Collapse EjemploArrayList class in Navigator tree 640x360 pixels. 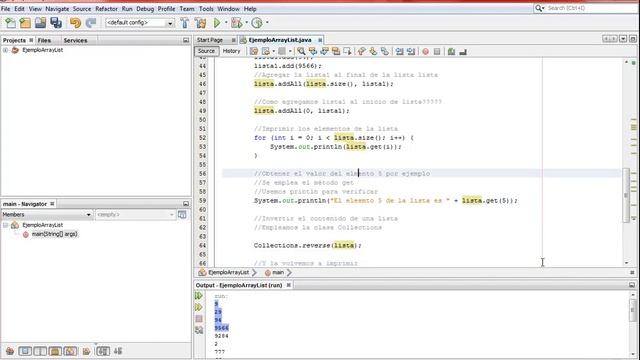tap(5, 225)
